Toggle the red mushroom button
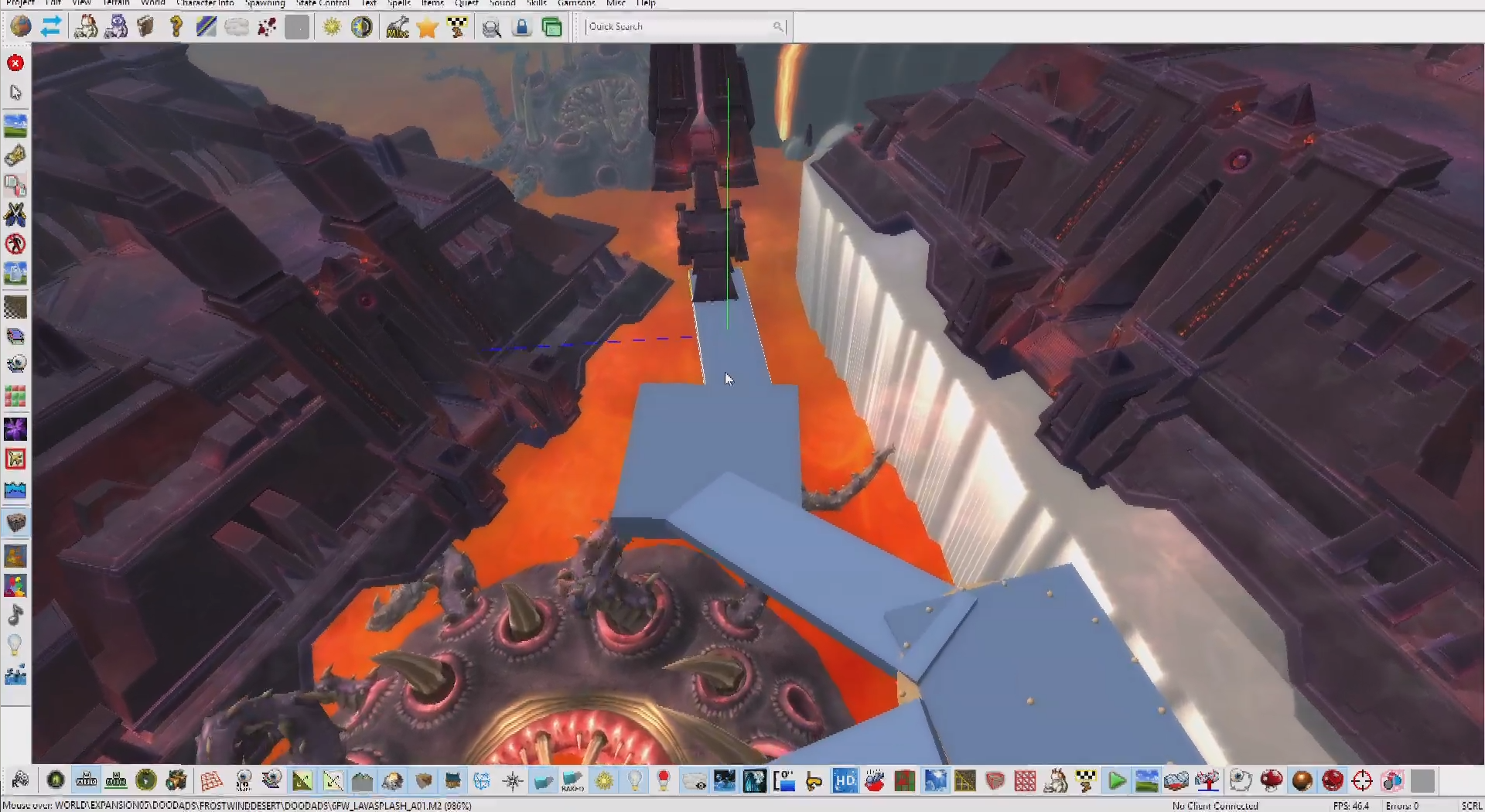 (x=1272, y=781)
